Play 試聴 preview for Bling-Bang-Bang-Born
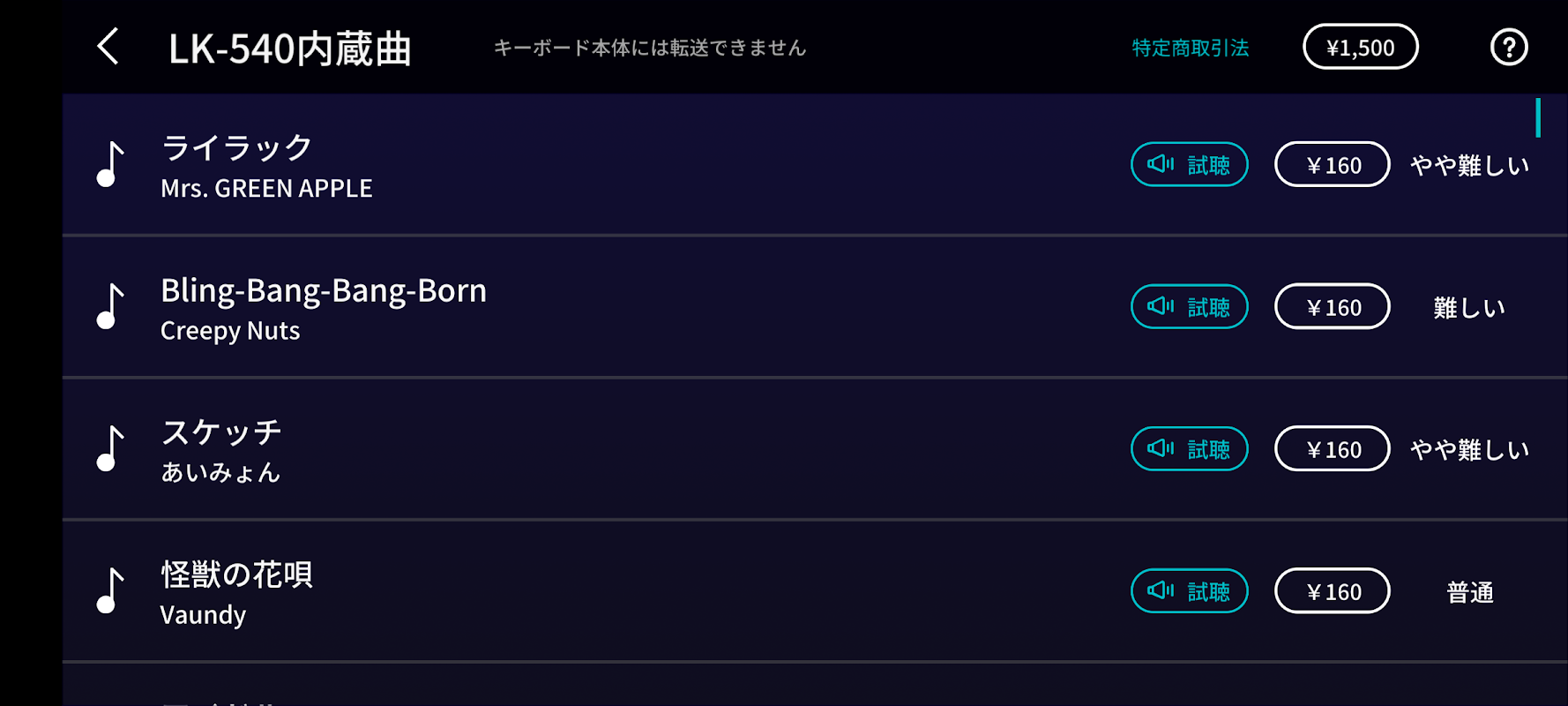Screen dimensions: 1568x706 tap(1189, 306)
